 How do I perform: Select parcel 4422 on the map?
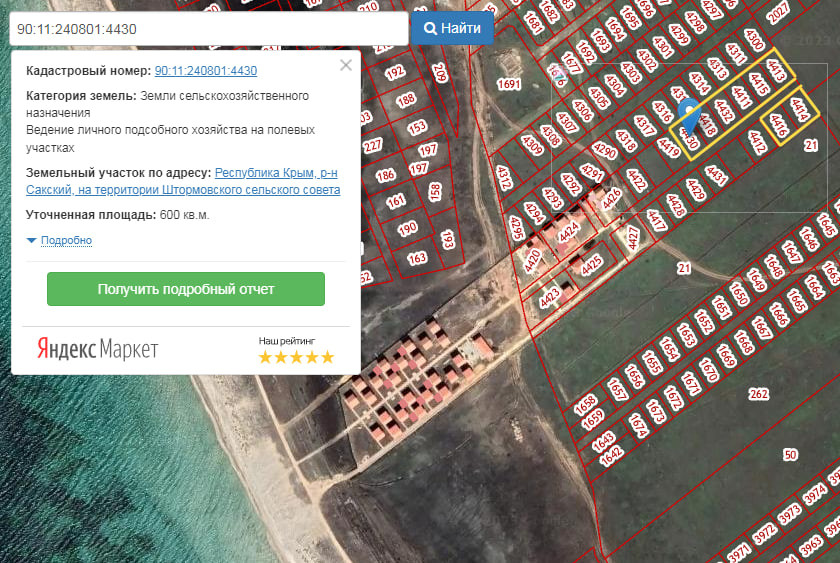click(636, 181)
